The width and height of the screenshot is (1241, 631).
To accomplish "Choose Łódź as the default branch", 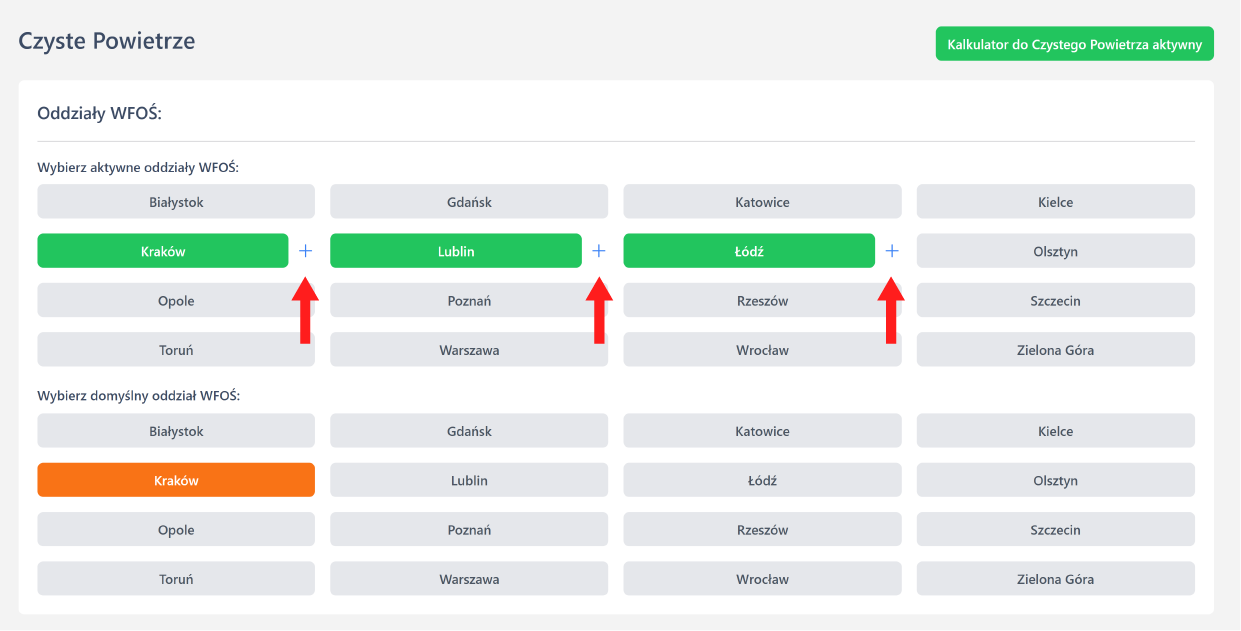I will 762,480.
